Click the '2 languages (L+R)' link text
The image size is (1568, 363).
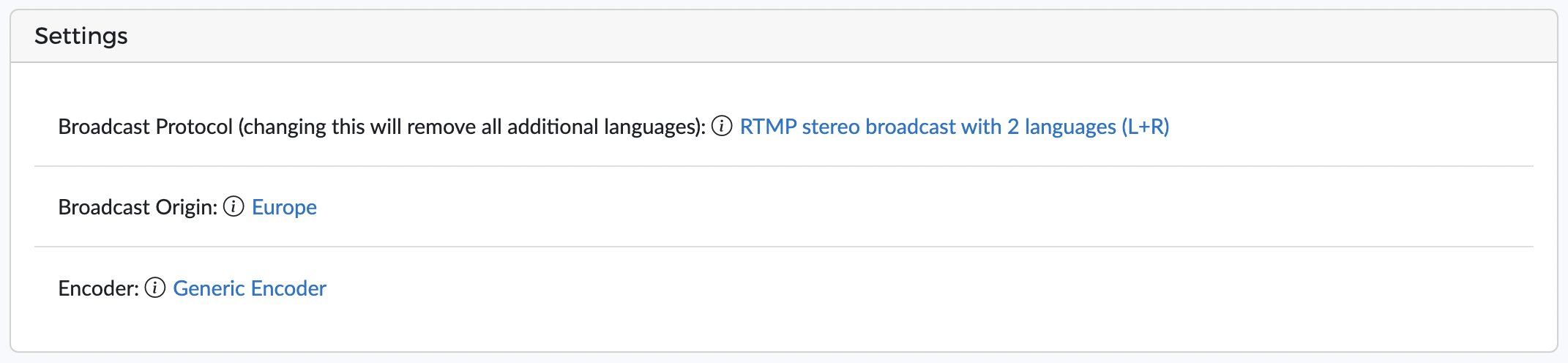1088,127
